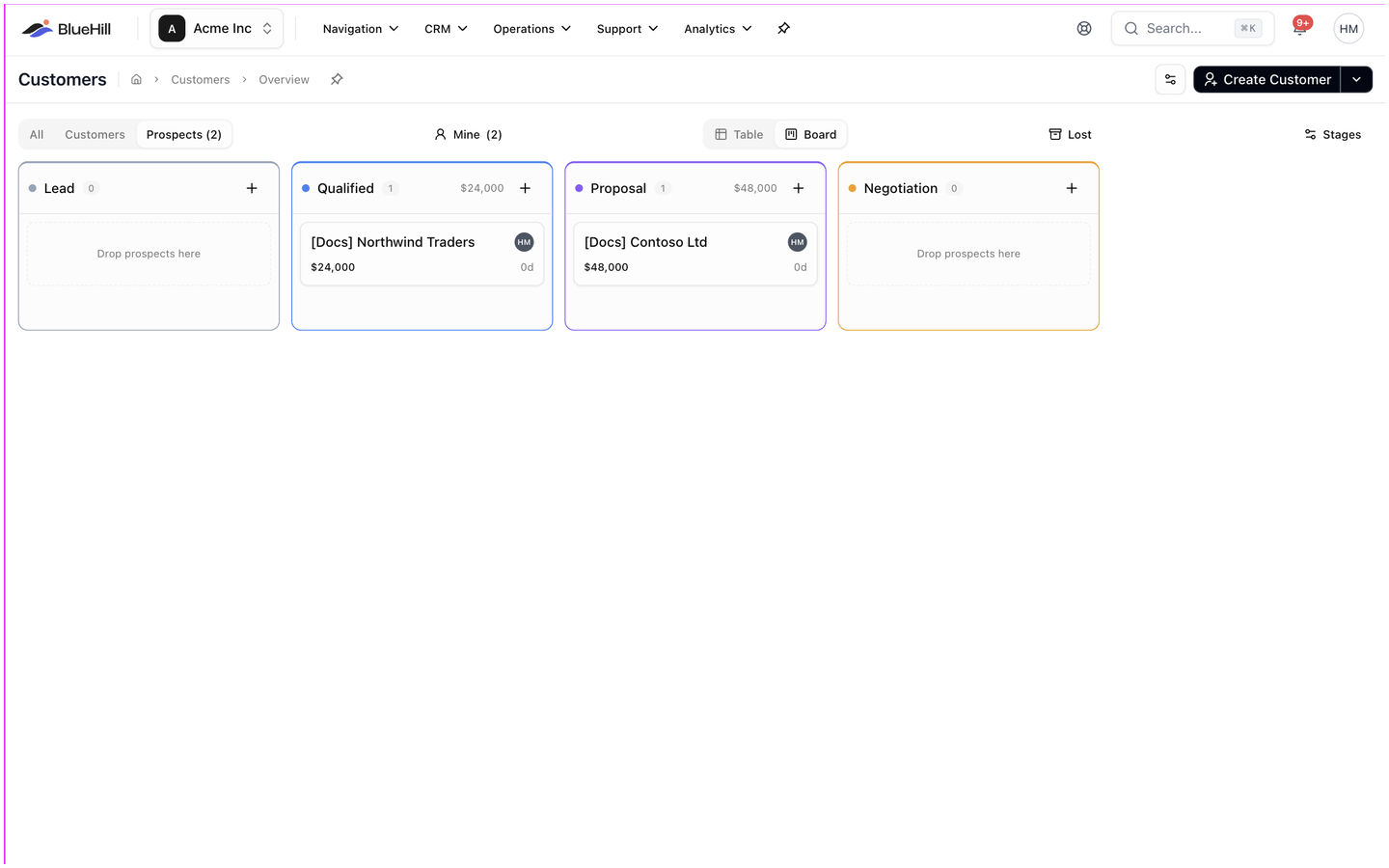Add a prospect to the Lead column

pyautogui.click(x=252, y=188)
